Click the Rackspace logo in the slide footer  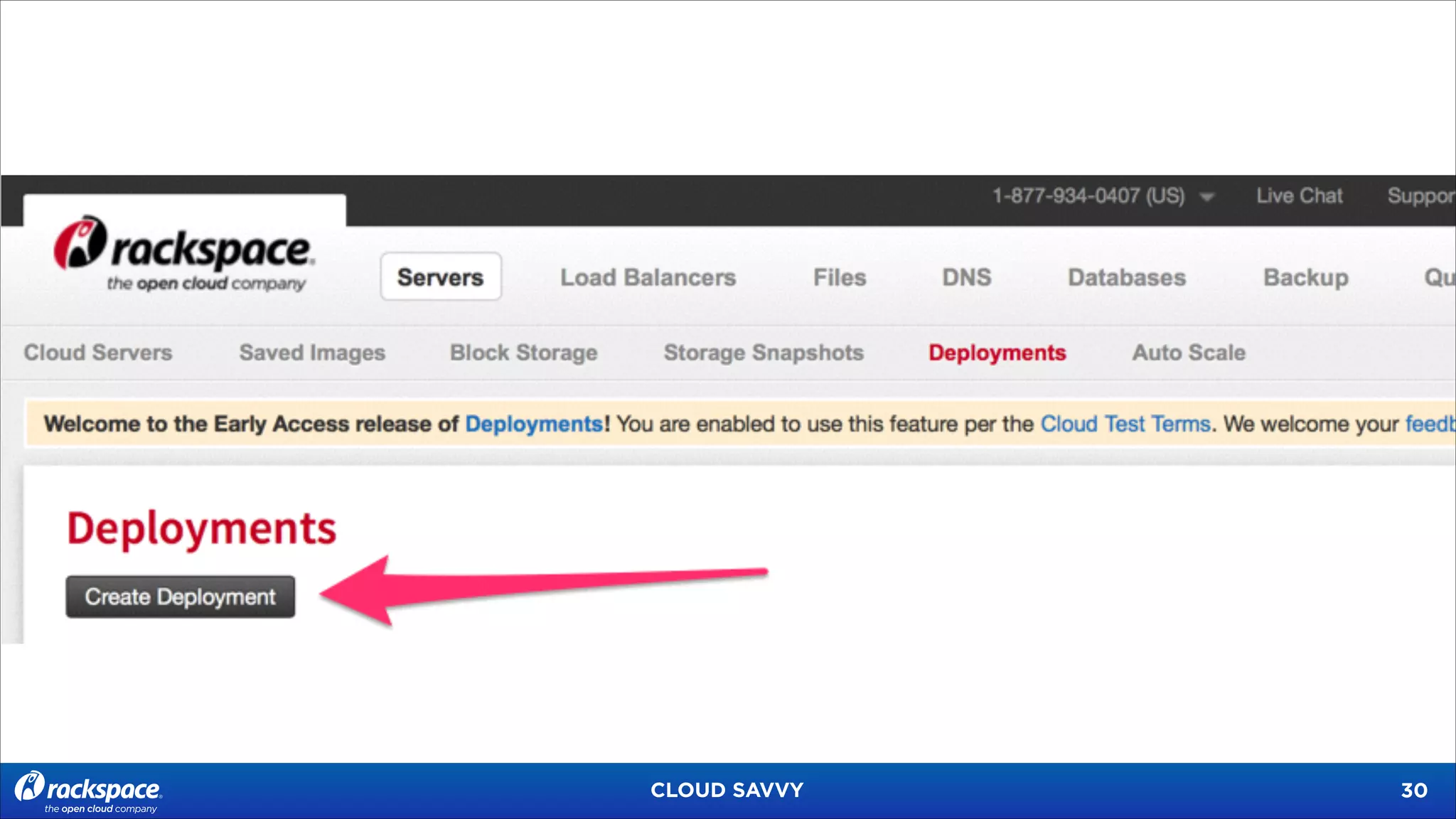click(88, 792)
